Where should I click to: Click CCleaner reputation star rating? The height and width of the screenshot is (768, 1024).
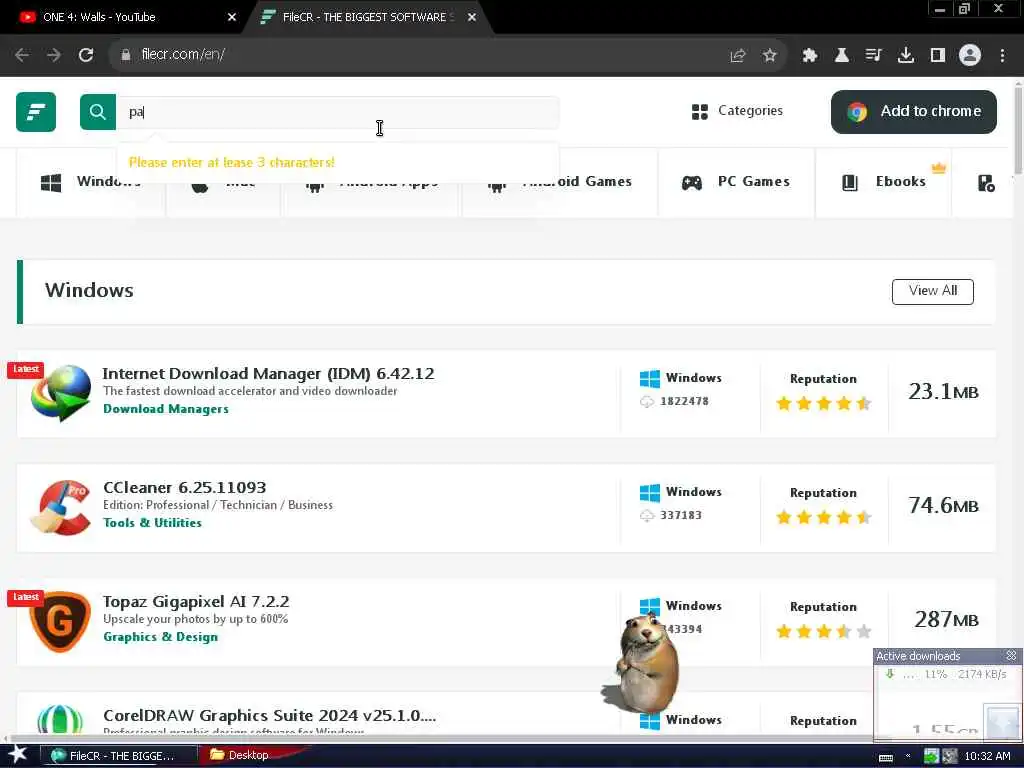pos(824,518)
